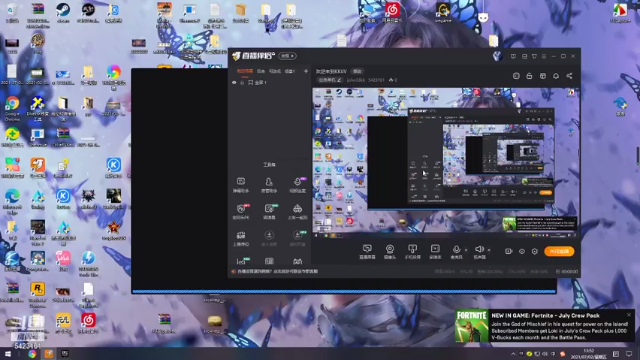Close the Fortnite July Crew Pack notification
Screen dimensions: 640x360
[x=629, y=315]
